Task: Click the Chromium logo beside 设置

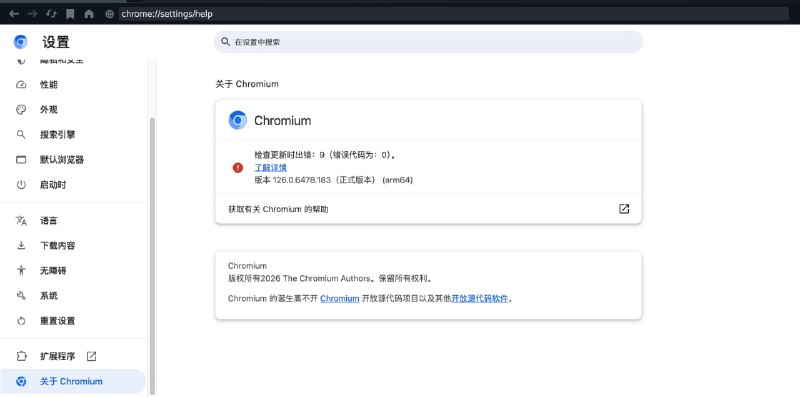Action: tap(20, 42)
